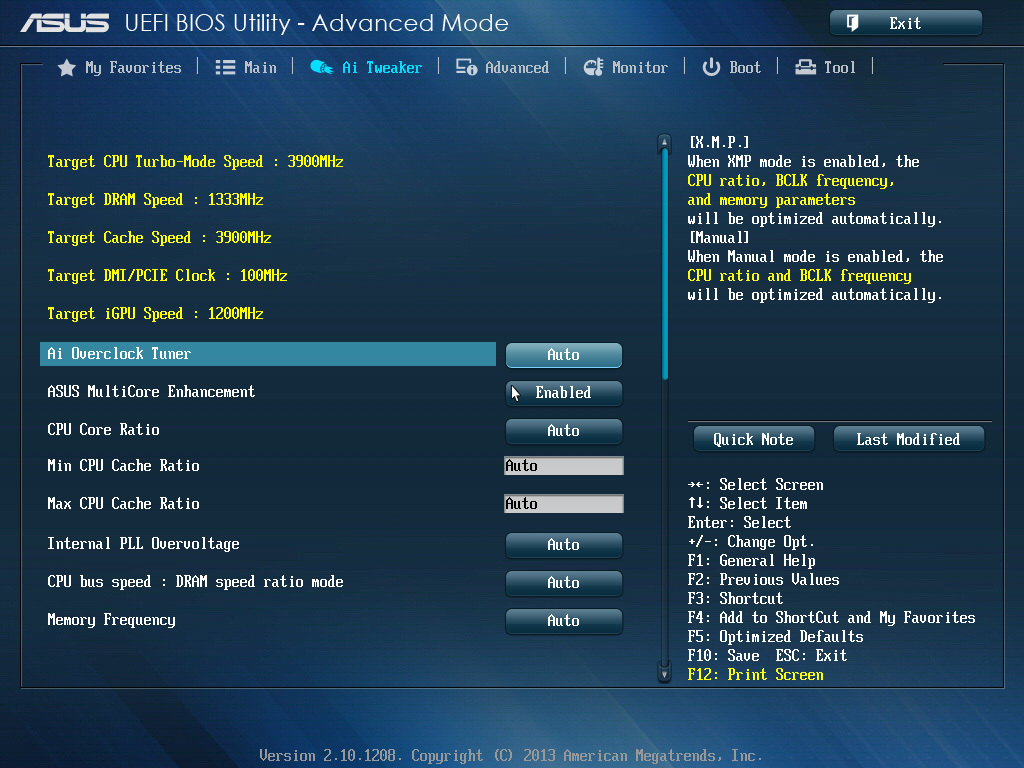The width and height of the screenshot is (1024, 768).
Task: Switch to the Main tab
Action: 260,68
